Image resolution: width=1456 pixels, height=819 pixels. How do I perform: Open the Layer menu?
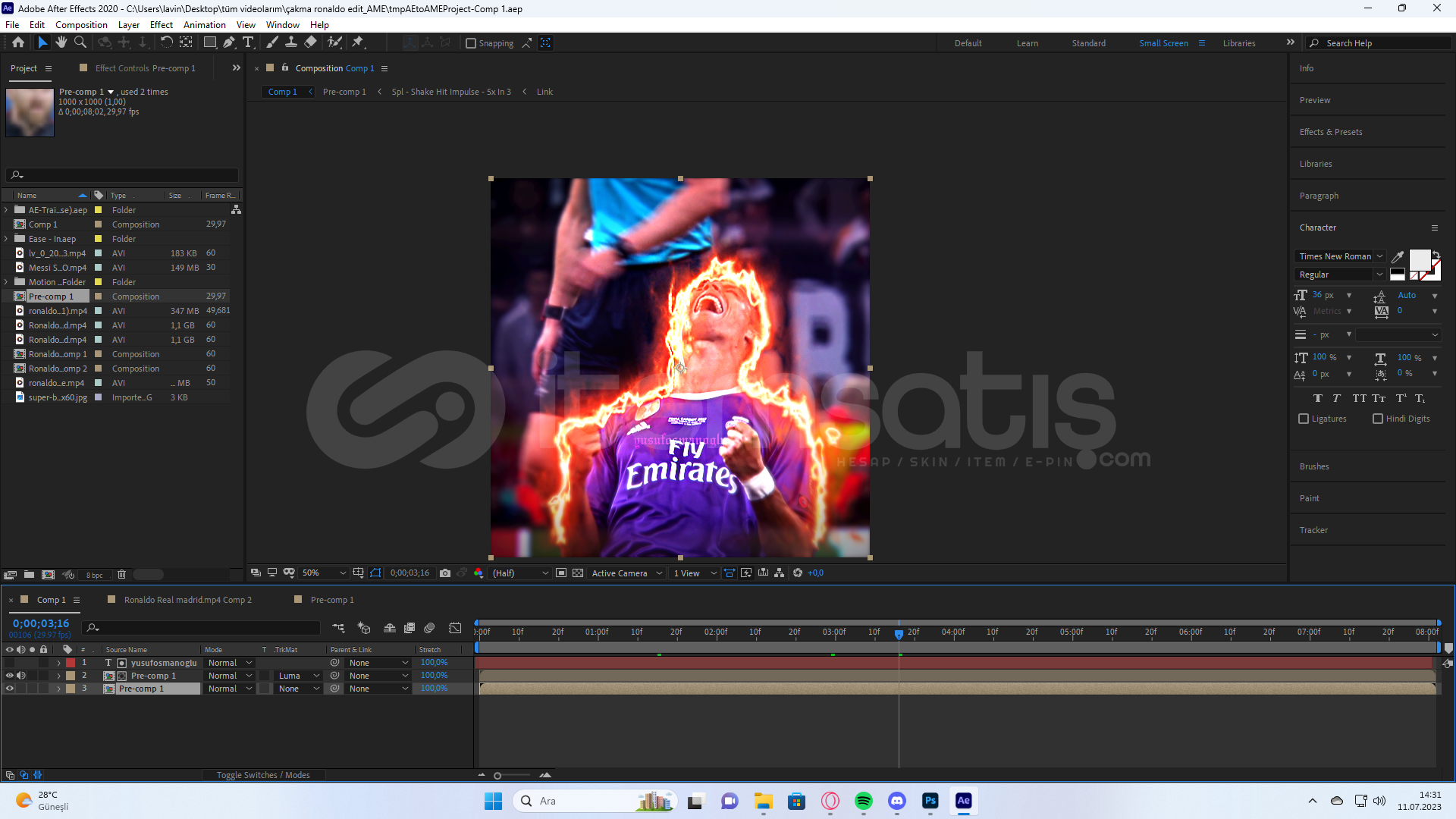[x=128, y=25]
